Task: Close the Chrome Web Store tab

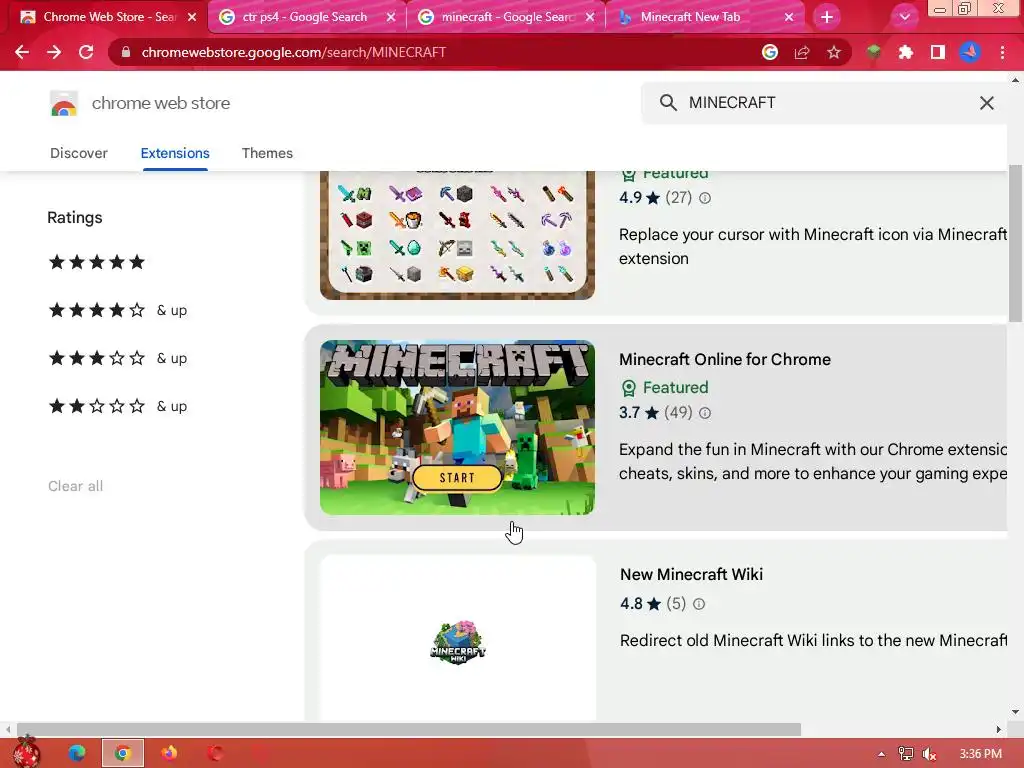Action: click(192, 17)
